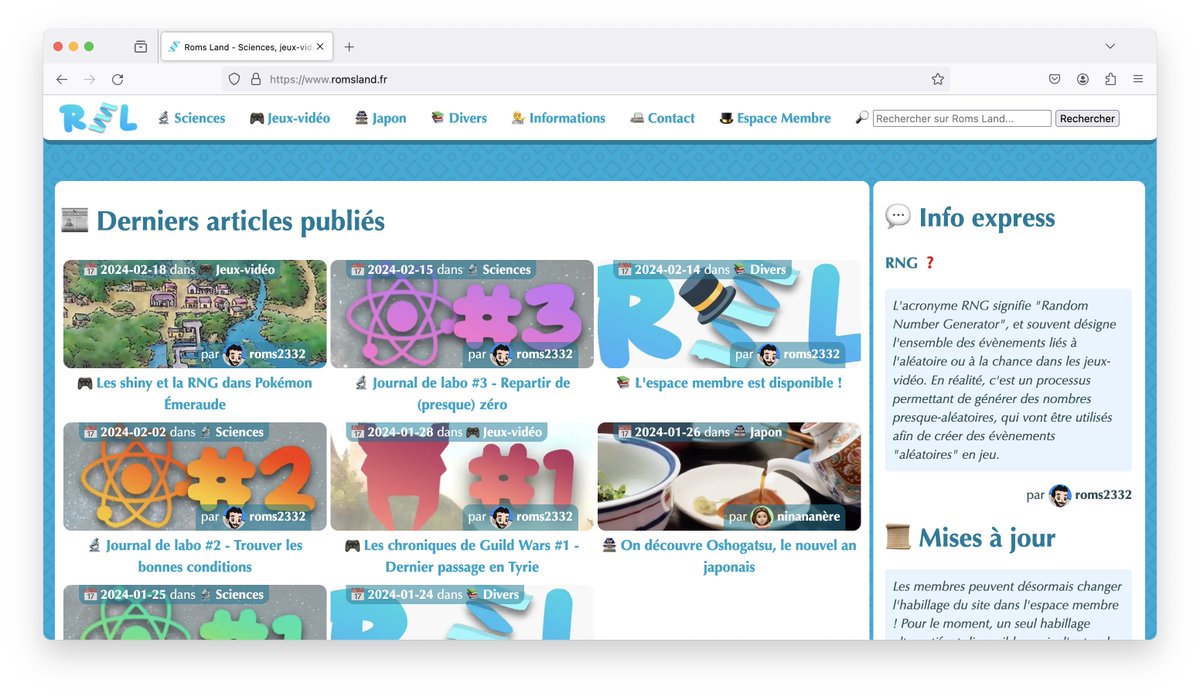Open On découvre Oshogatsu article link
This screenshot has height=697, width=1200.
point(729,556)
